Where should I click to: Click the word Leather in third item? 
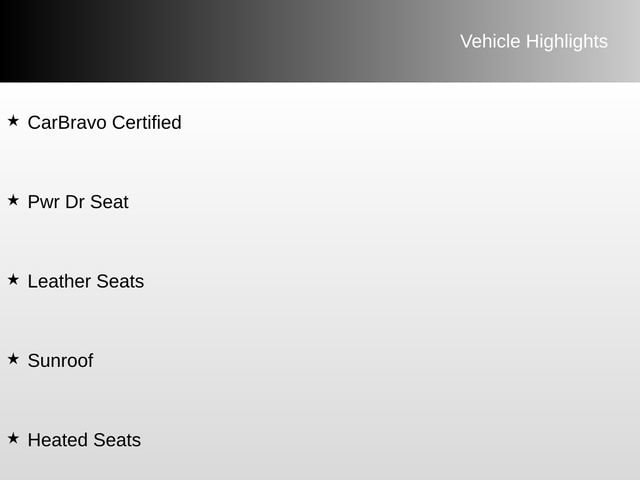click(59, 281)
